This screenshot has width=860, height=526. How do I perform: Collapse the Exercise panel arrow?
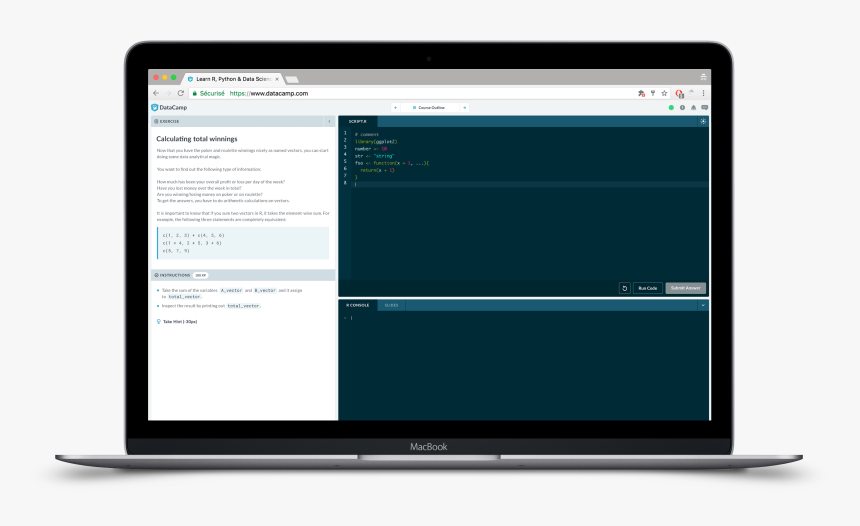point(329,121)
